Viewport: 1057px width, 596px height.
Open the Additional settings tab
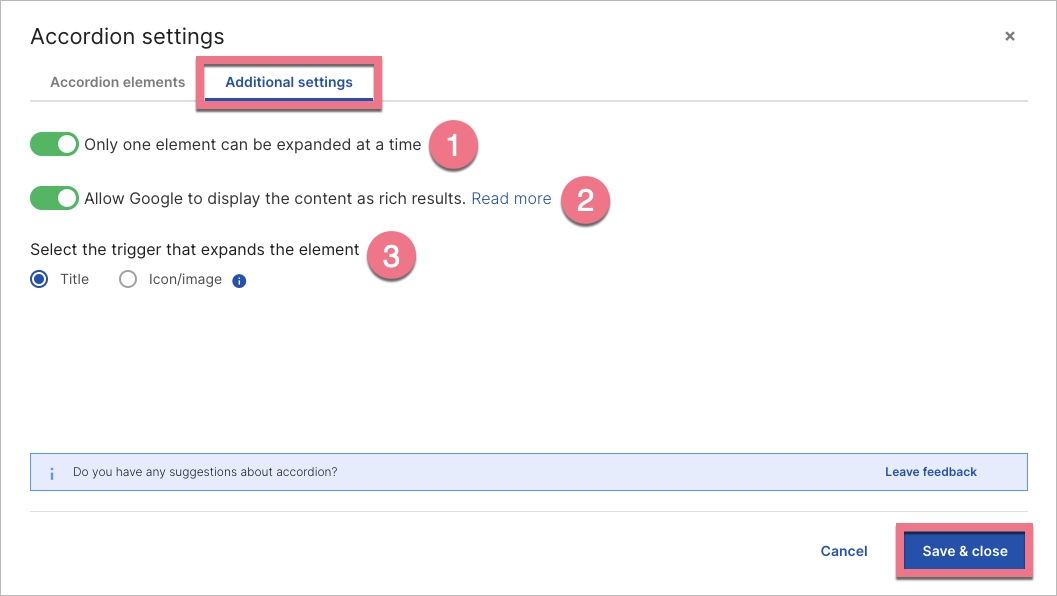289,82
